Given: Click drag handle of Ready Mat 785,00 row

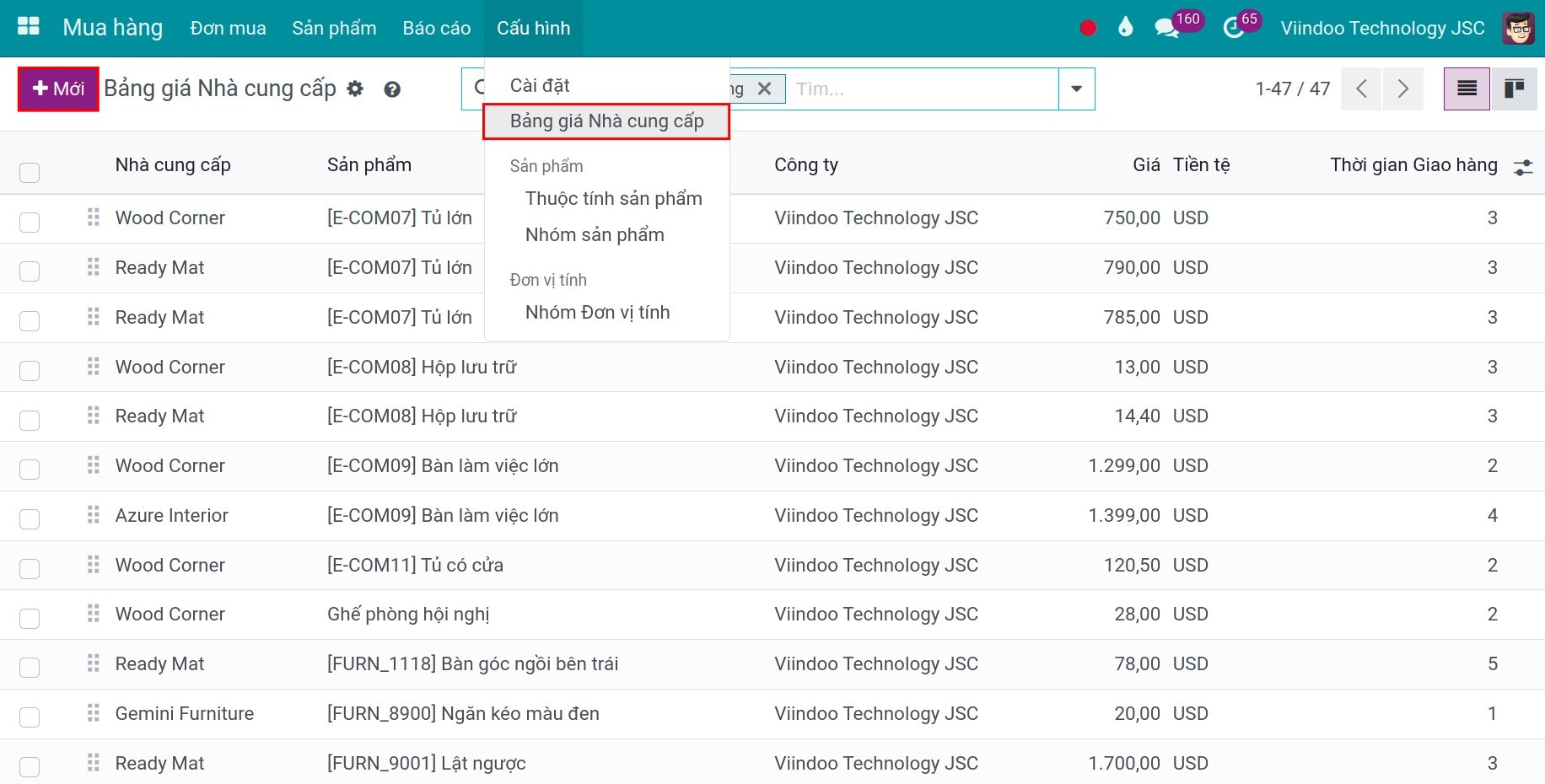Looking at the screenshot, I should (94, 317).
